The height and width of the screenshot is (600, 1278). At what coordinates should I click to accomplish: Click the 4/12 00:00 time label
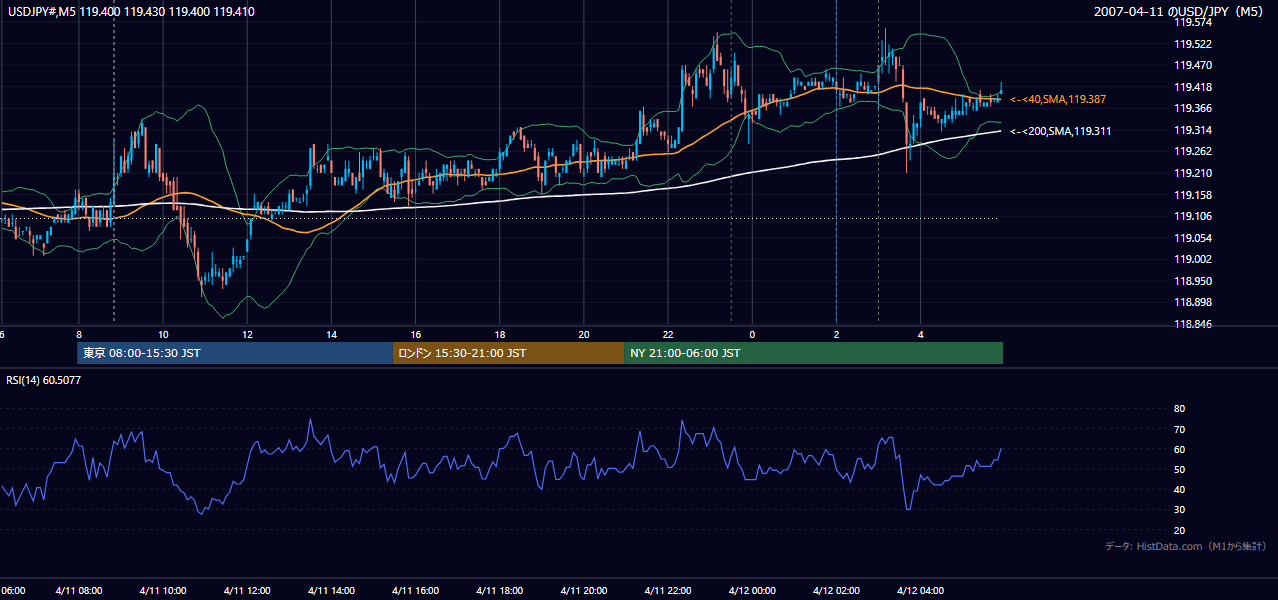[x=752, y=591]
